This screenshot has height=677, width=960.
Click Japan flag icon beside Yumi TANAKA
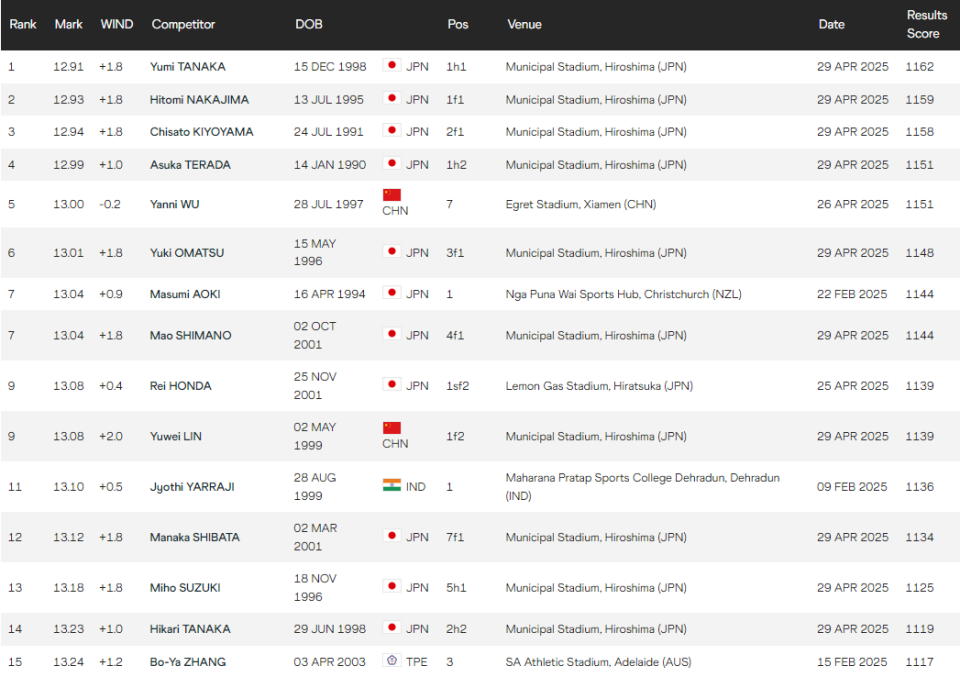392,67
